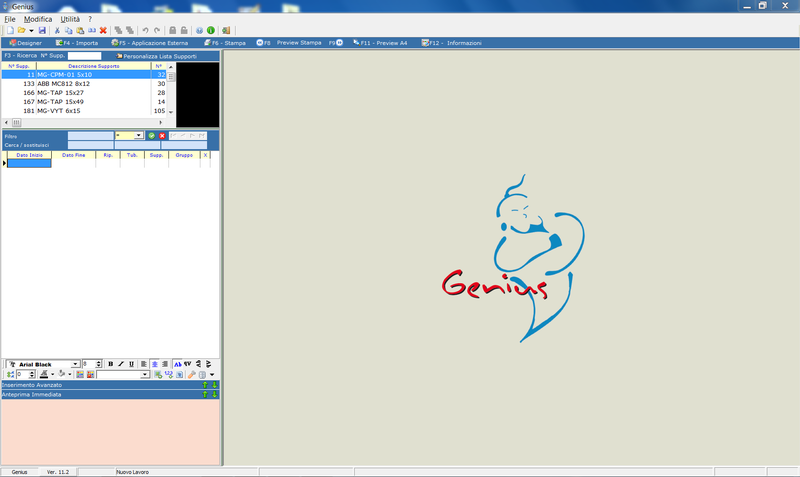The width and height of the screenshot is (800, 477).
Task: Move Anteprima Immediata panel down with green arrow
Action: (215, 394)
